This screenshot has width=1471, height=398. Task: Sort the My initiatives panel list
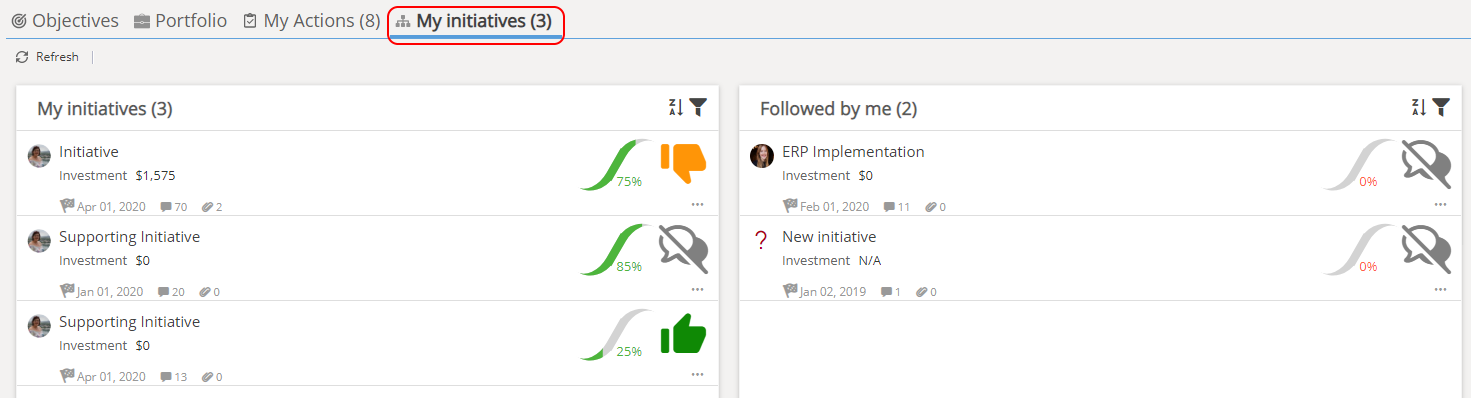(675, 107)
